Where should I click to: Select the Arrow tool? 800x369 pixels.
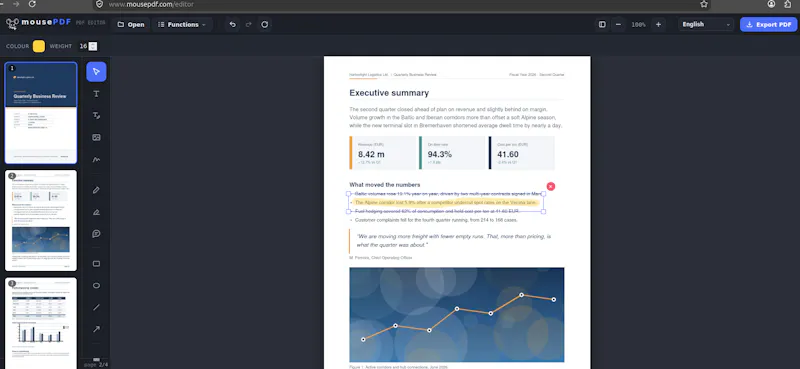click(96, 329)
